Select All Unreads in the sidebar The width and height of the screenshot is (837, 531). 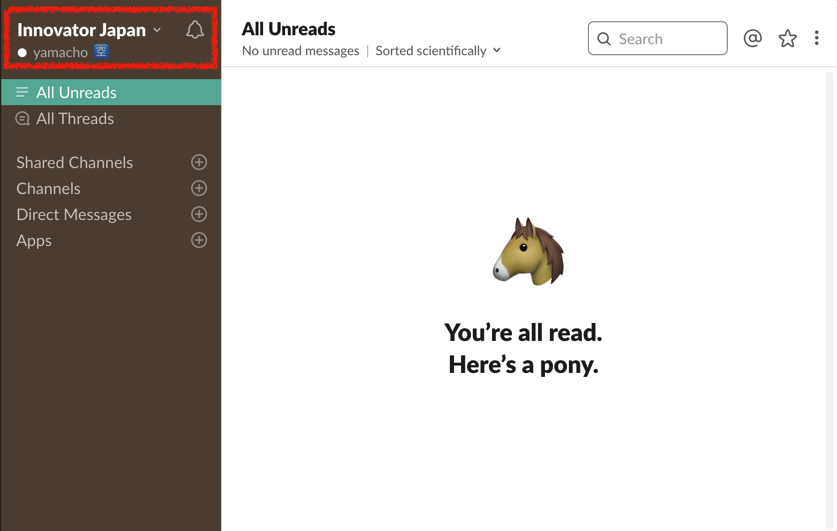(x=111, y=92)
